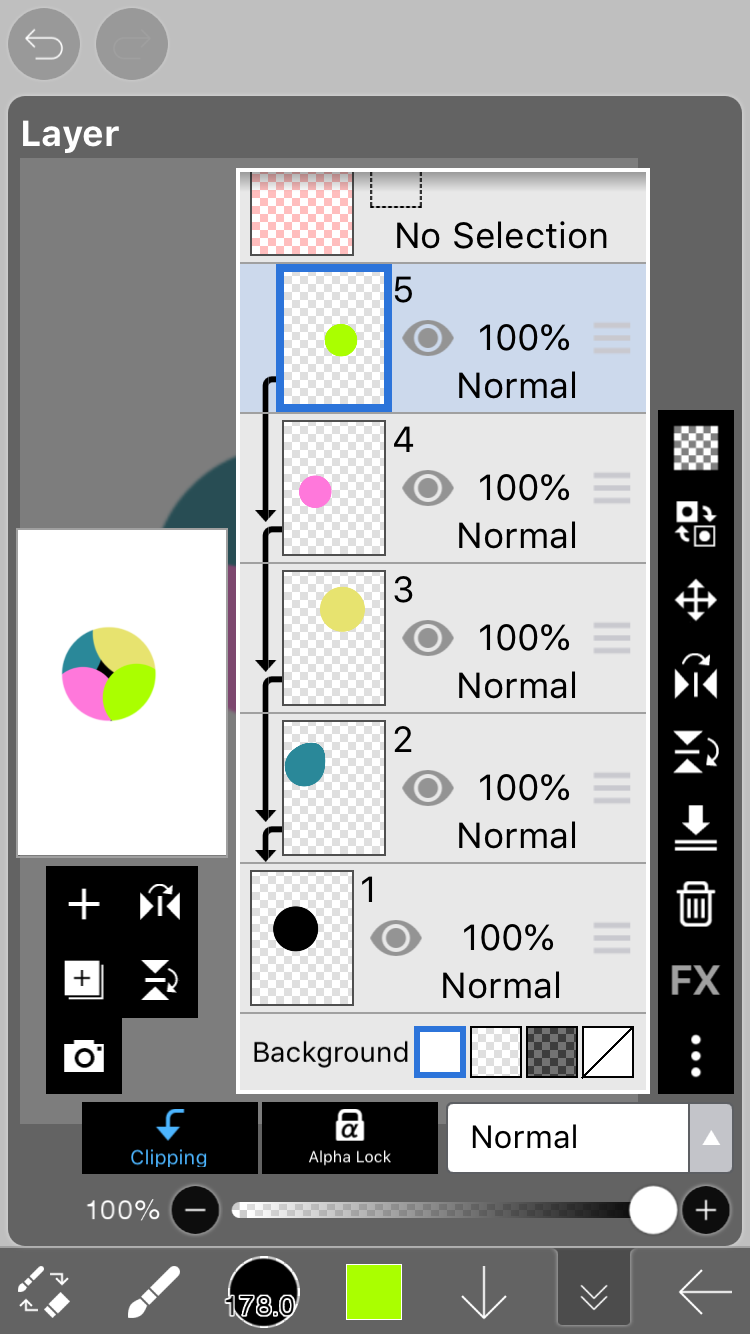Delete layer using the trash icon
This screenshot has height=1334, width=750.
click(696, 903)
